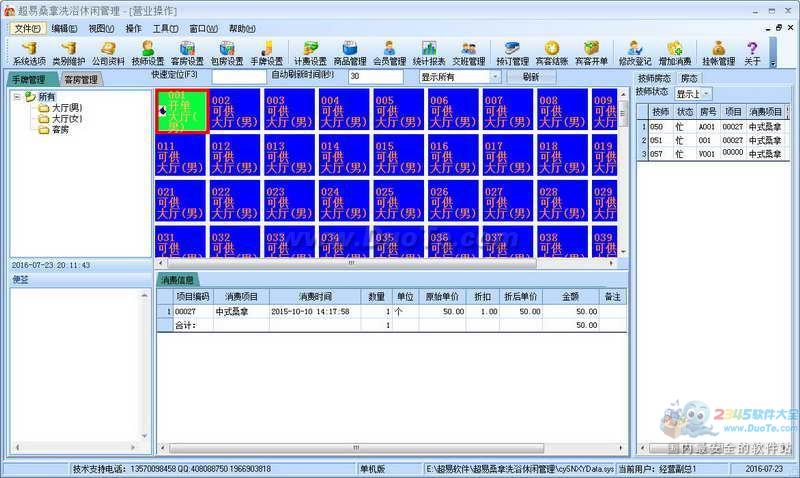Select card 005
800x478 pixels.
(x=398, y=109)
